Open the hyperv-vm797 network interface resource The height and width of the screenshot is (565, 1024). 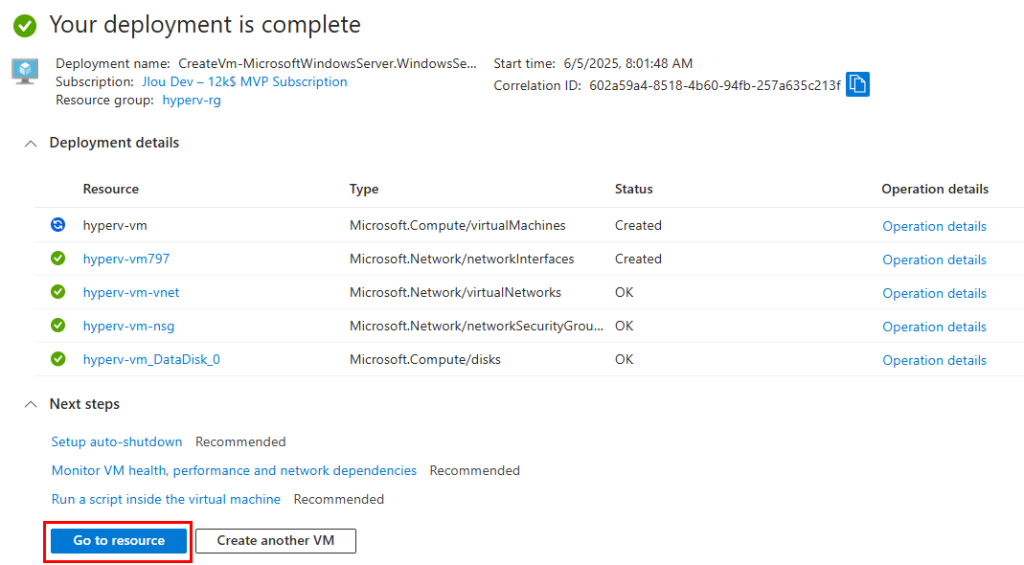coord(126,259)
